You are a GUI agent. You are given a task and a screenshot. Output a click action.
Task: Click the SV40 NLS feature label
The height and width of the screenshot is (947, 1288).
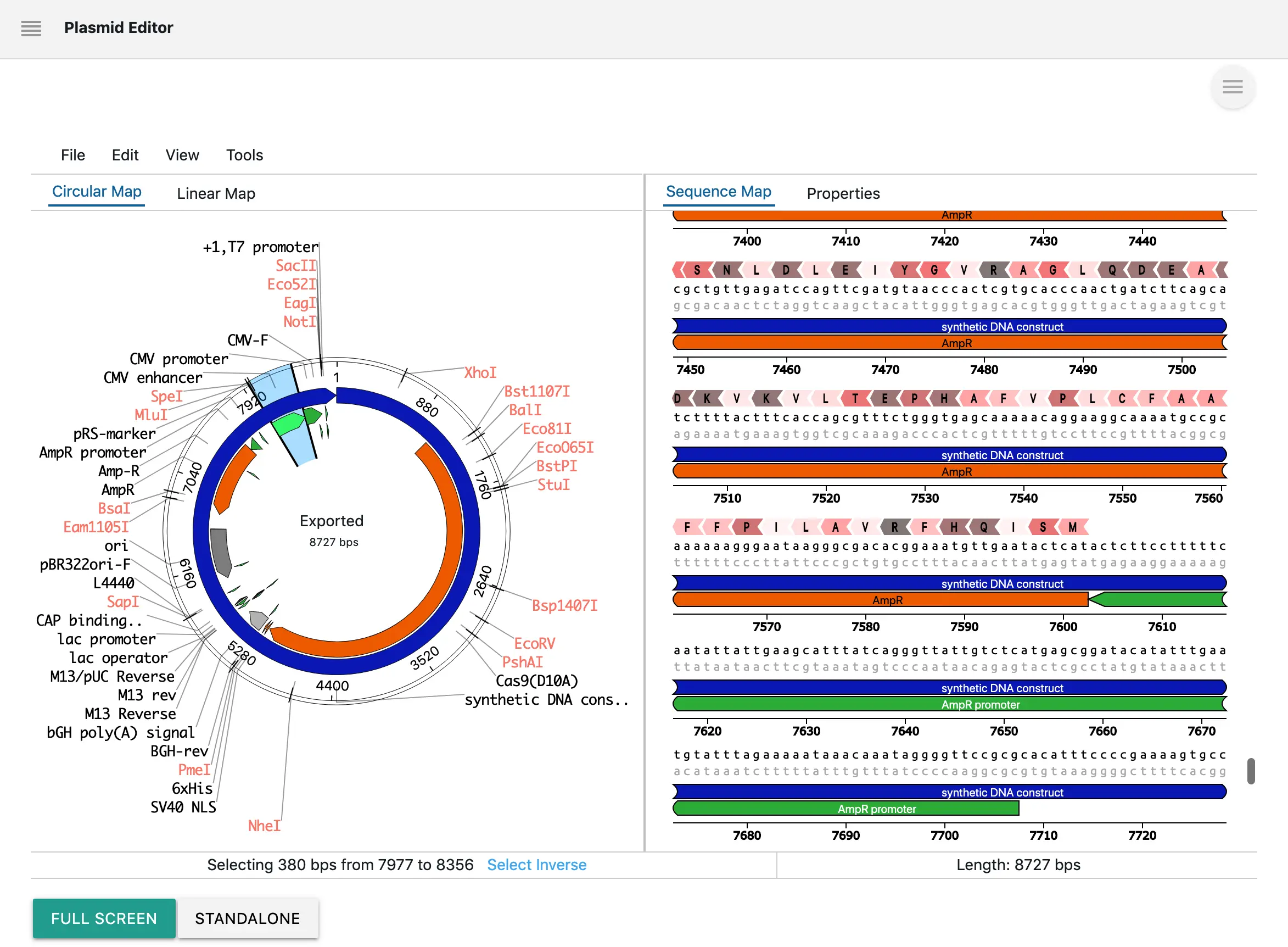click(x=183, y=807)
